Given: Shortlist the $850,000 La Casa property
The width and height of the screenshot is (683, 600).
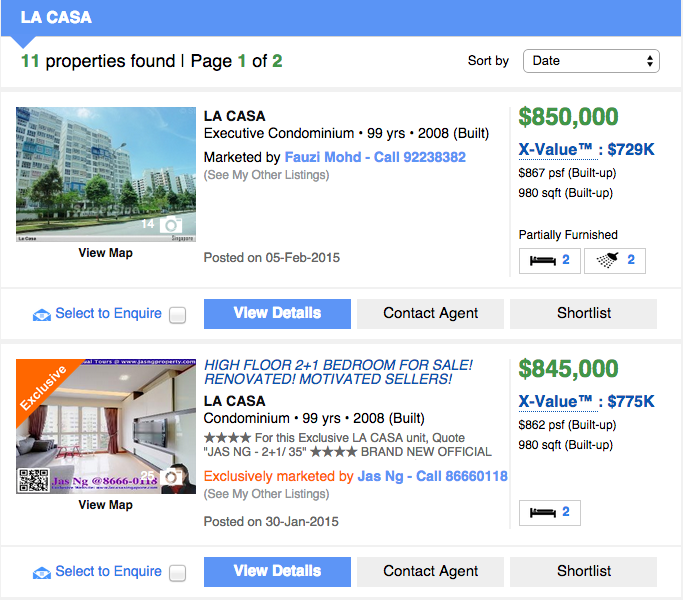Looking at the screenshot, I should pos(583,314).
